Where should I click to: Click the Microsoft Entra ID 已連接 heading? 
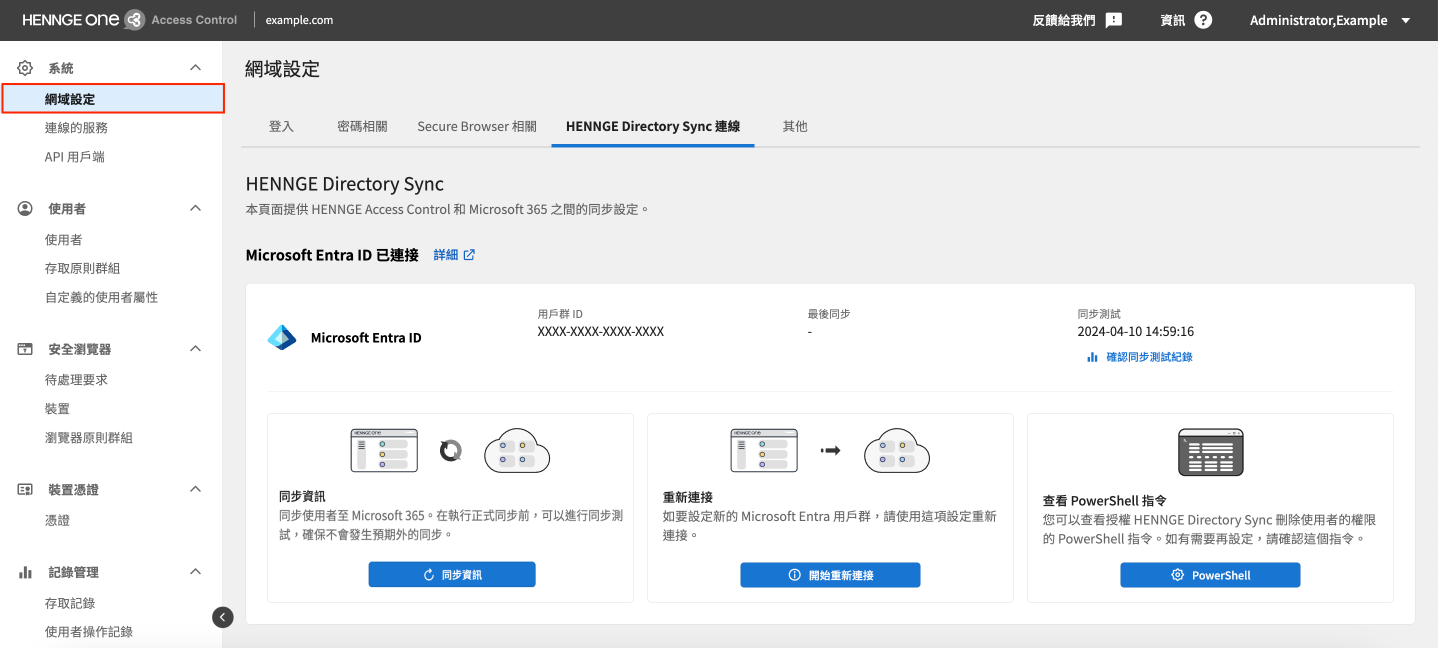coord(332,255)
